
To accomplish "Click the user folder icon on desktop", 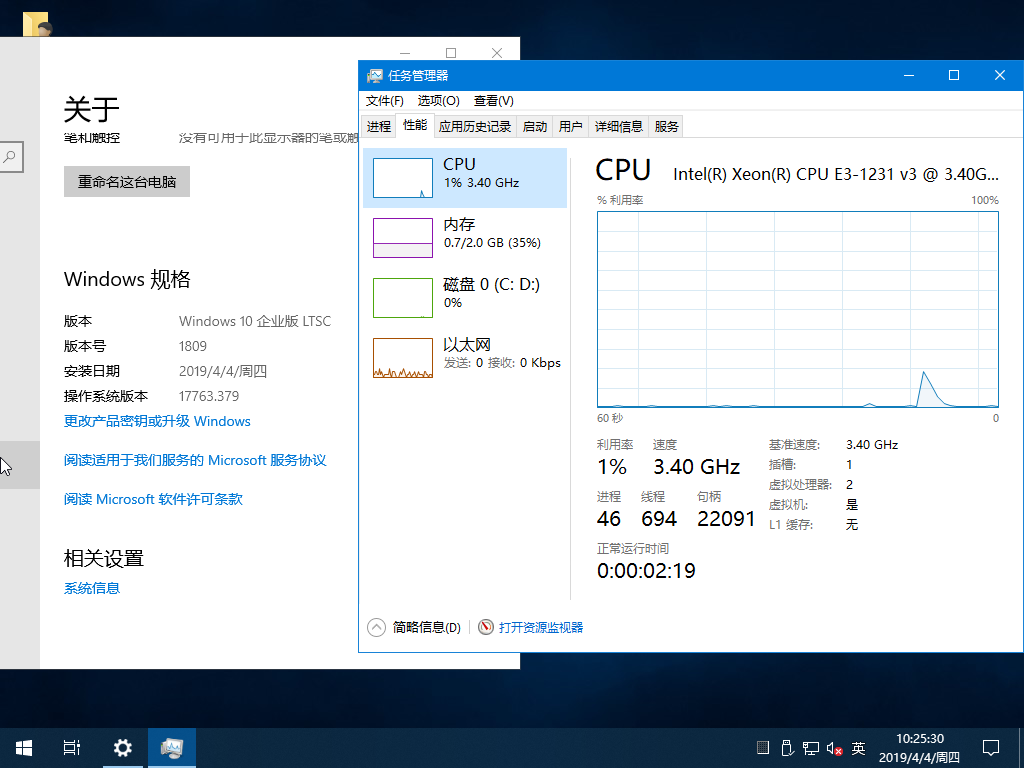I will pos(37,24).
